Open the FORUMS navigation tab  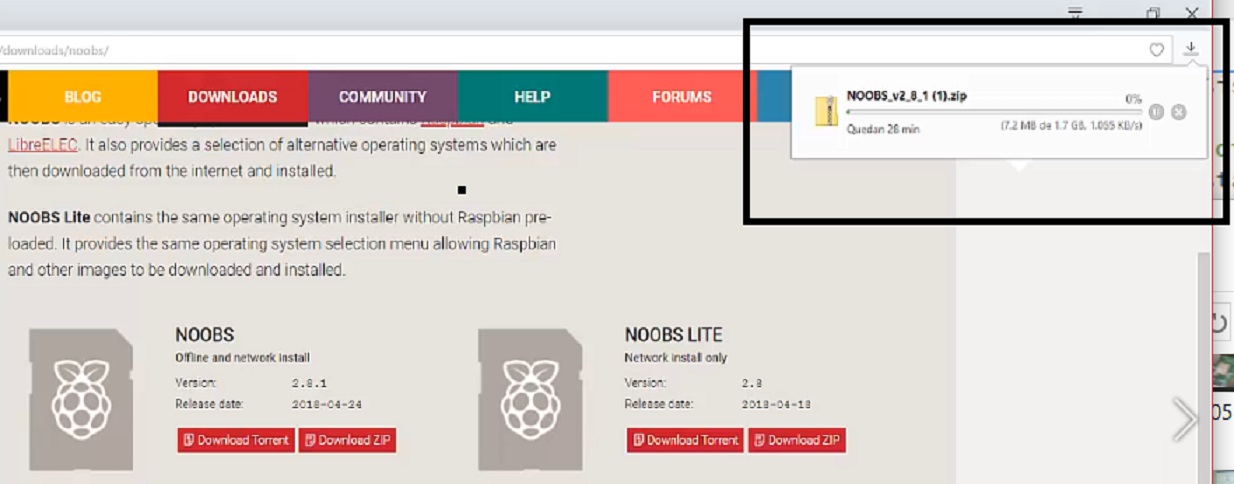(682, 97)
